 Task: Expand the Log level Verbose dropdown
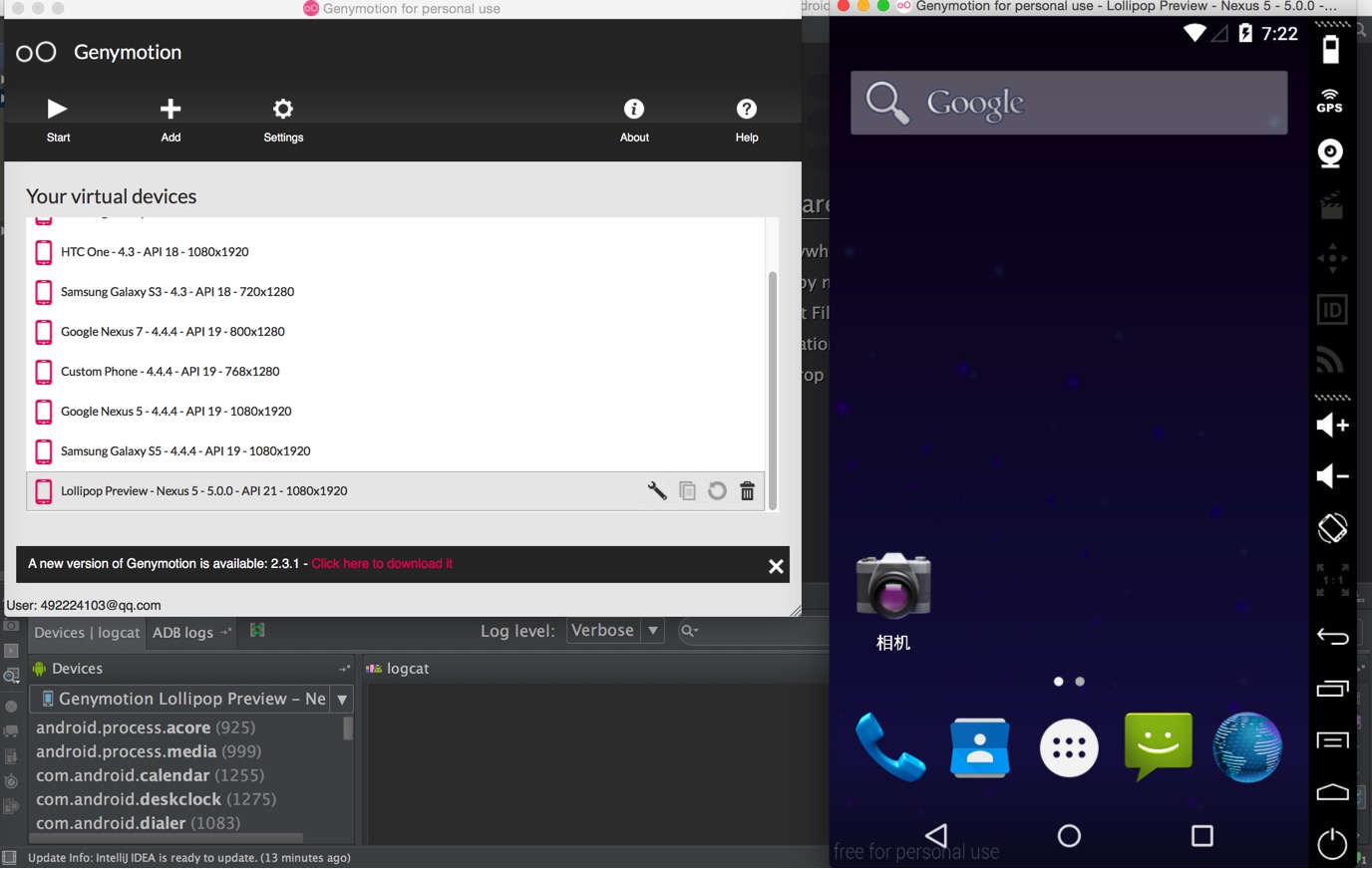(652, 631)
